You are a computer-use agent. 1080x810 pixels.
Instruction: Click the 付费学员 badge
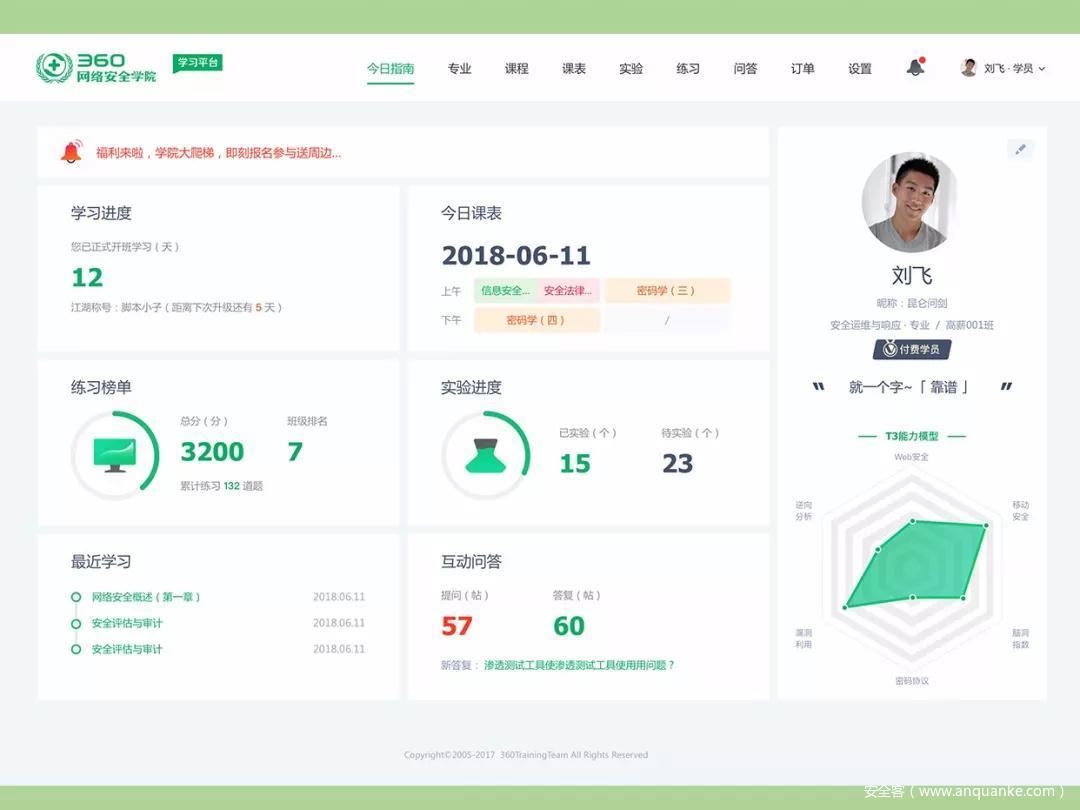pos(911,349)
